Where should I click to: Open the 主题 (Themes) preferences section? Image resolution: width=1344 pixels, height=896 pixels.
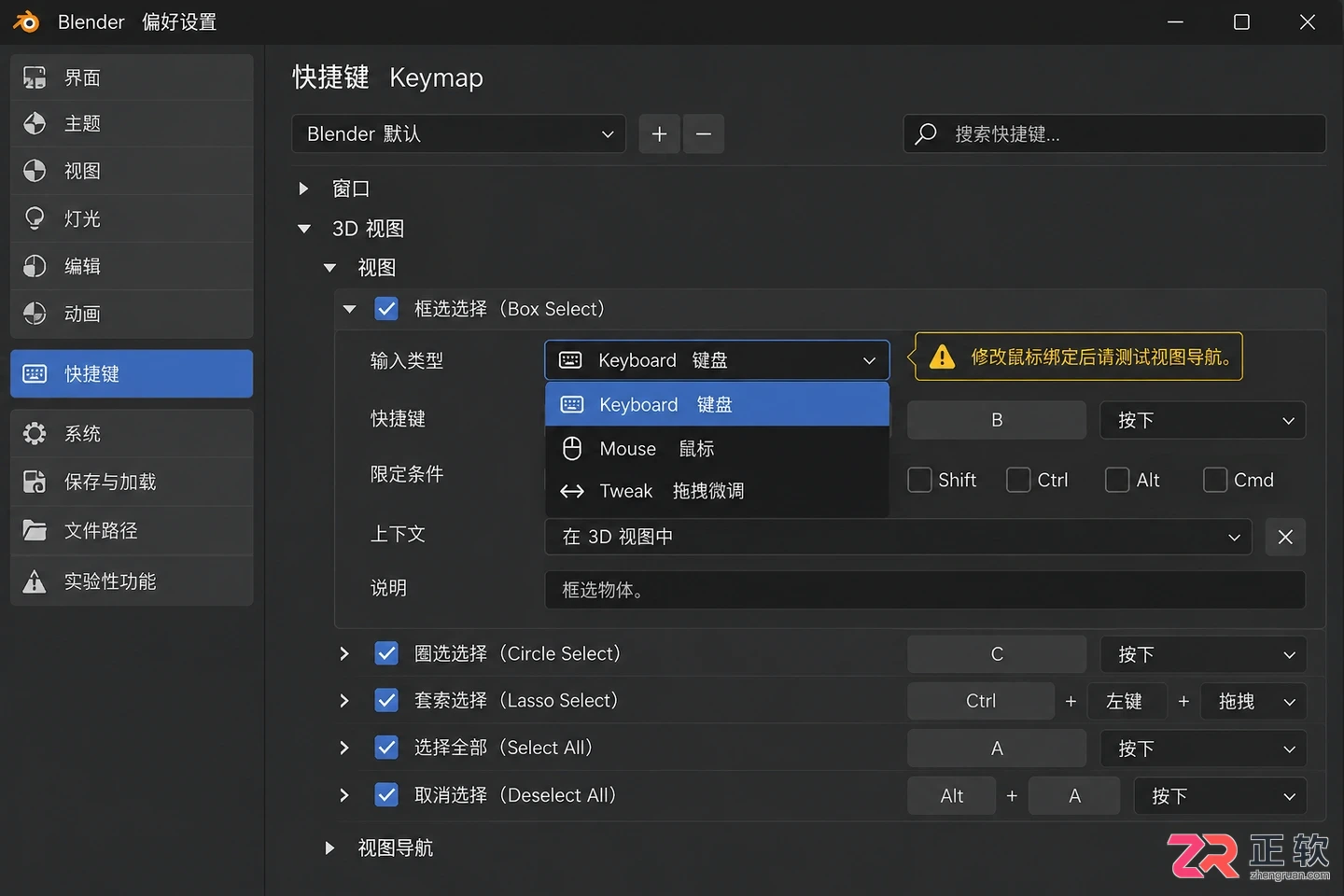132,123
